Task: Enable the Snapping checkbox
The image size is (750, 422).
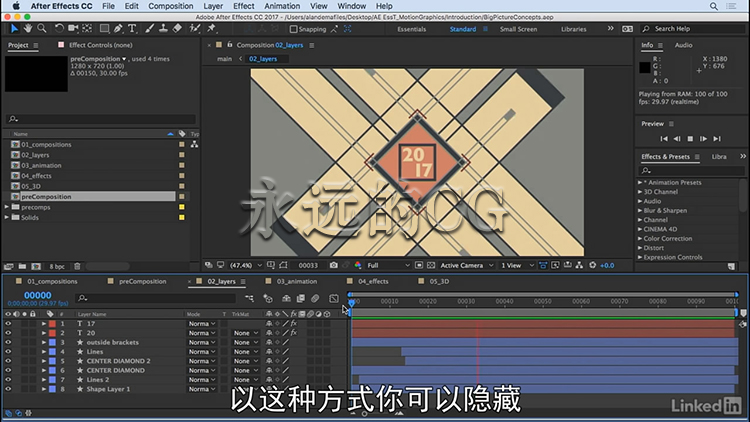Action: point(294,29)
